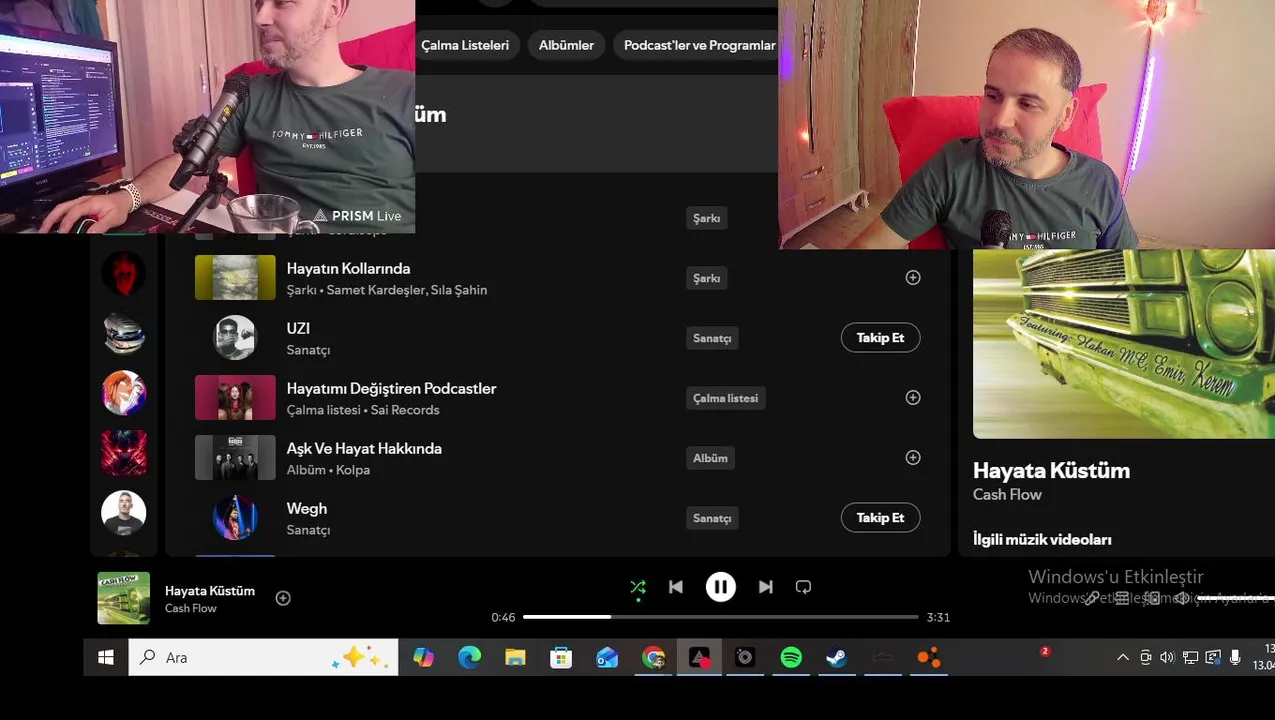
Task: Open Kolpa album artist link
Action: 353,470
